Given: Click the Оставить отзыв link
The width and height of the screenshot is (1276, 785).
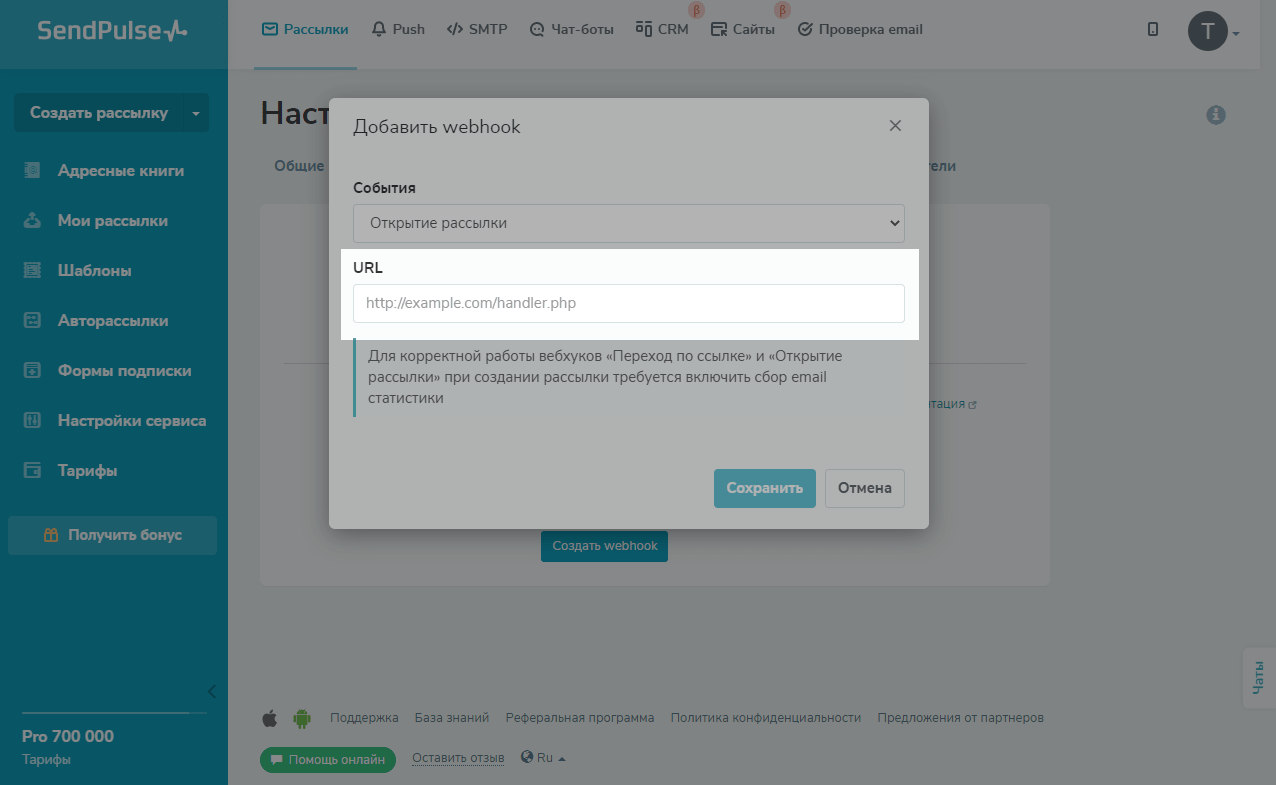Looking at the screenshot, I should [458, 758].
